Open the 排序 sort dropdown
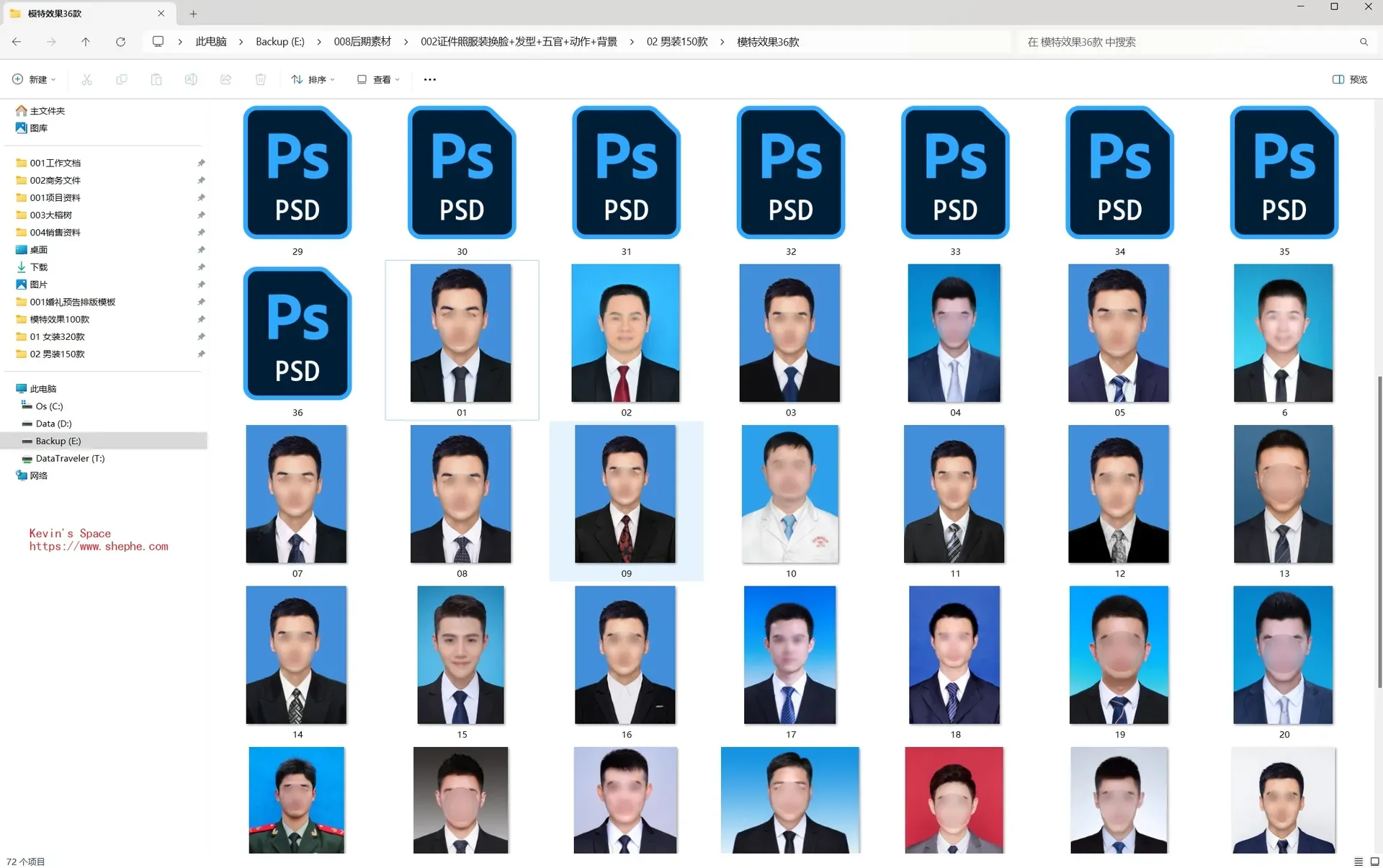 313,79
